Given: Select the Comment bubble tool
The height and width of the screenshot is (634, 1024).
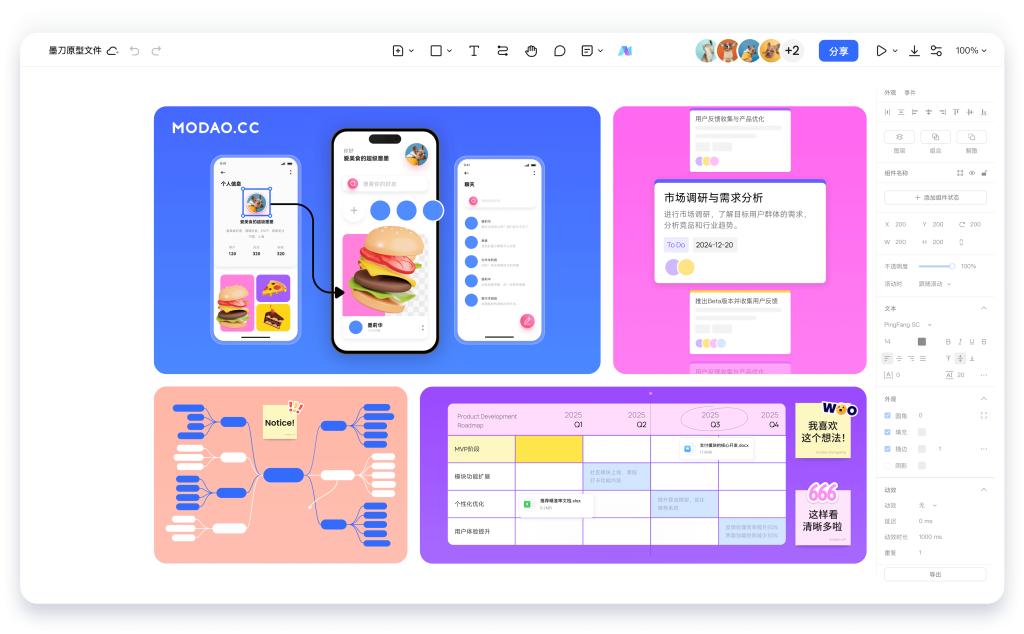Looking at the screenshot, I should pyautogui.click(x=560, y=51).
